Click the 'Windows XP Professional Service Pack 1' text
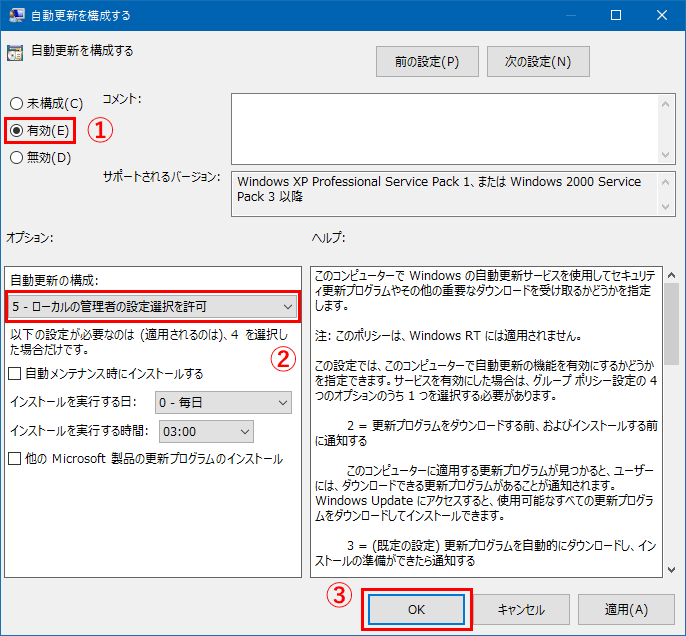Viewport: 686px width, 636px height. coord(353,182)
